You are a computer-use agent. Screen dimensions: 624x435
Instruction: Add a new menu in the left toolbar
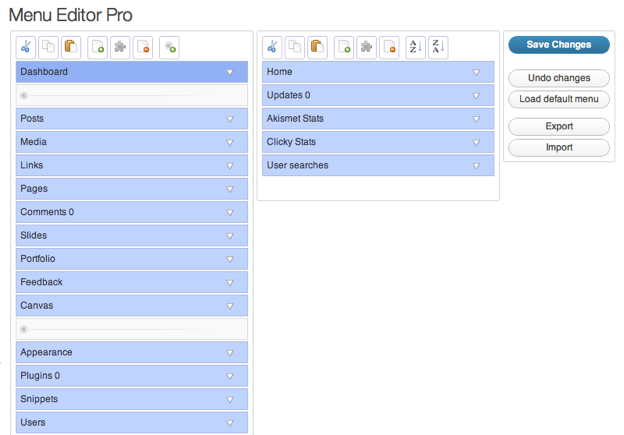(98, 47)
